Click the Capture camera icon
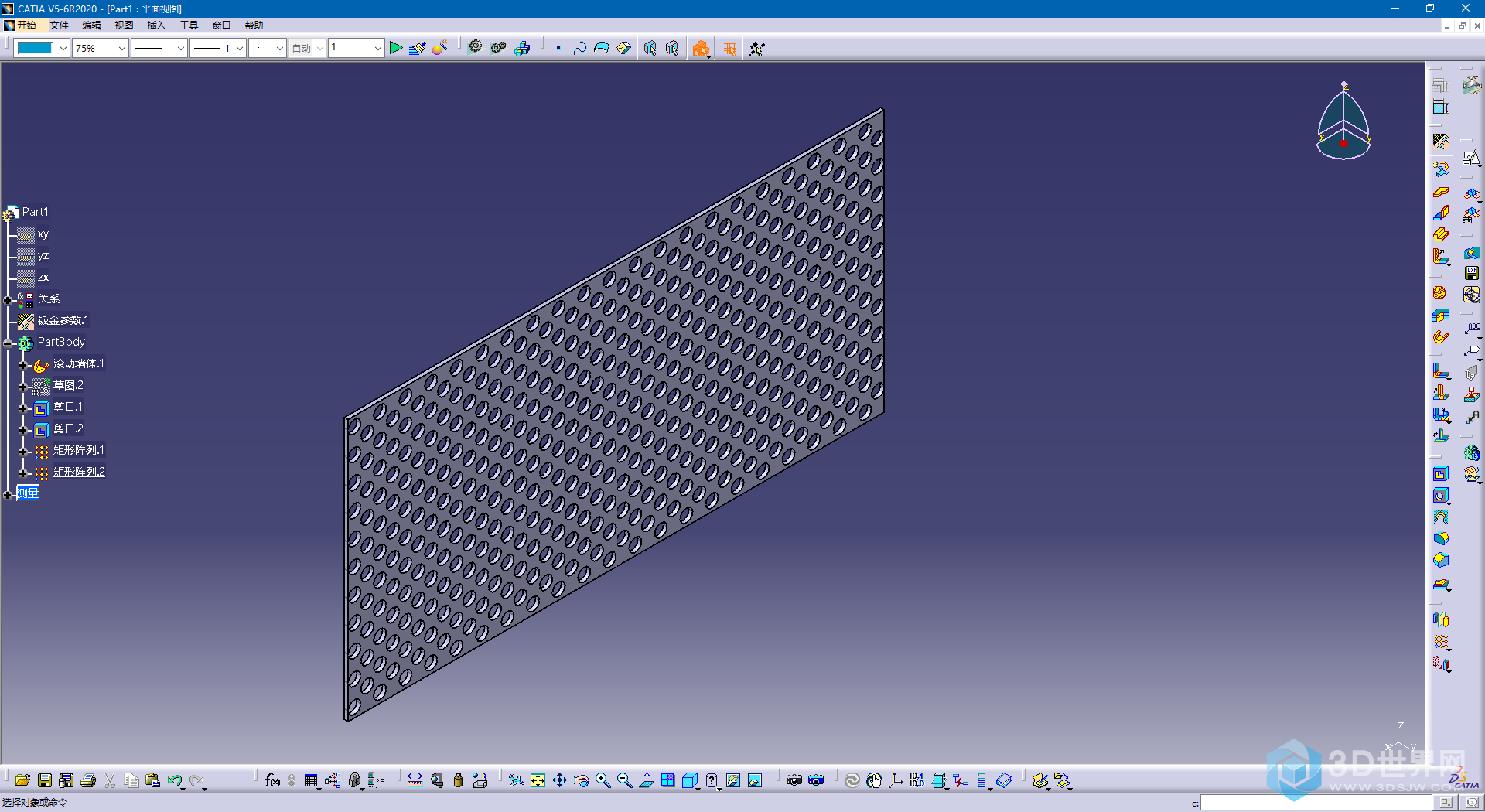Screen dimensions: 1485x812 pos(794,780)
